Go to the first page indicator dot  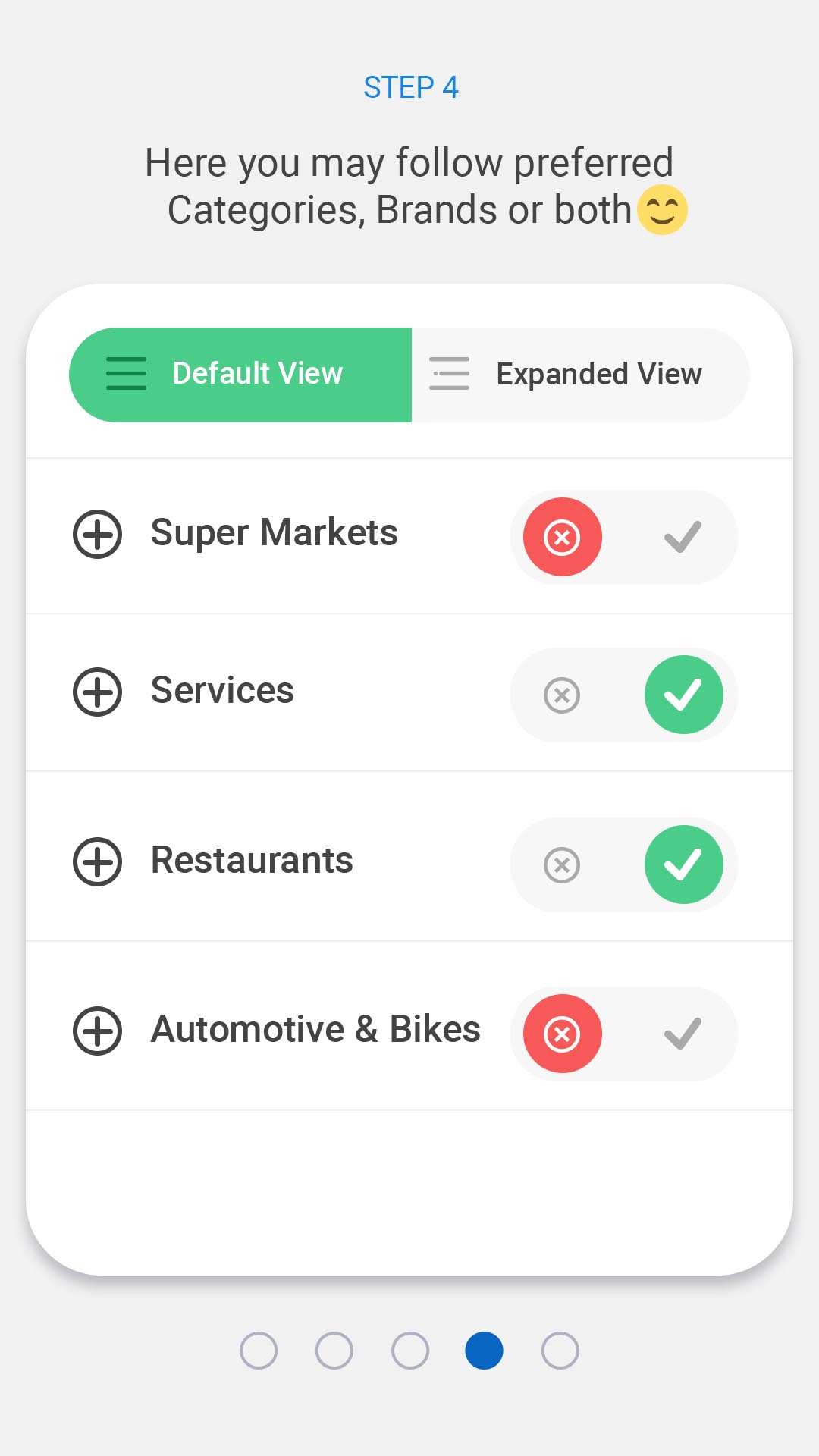[x=259, y=1351]
